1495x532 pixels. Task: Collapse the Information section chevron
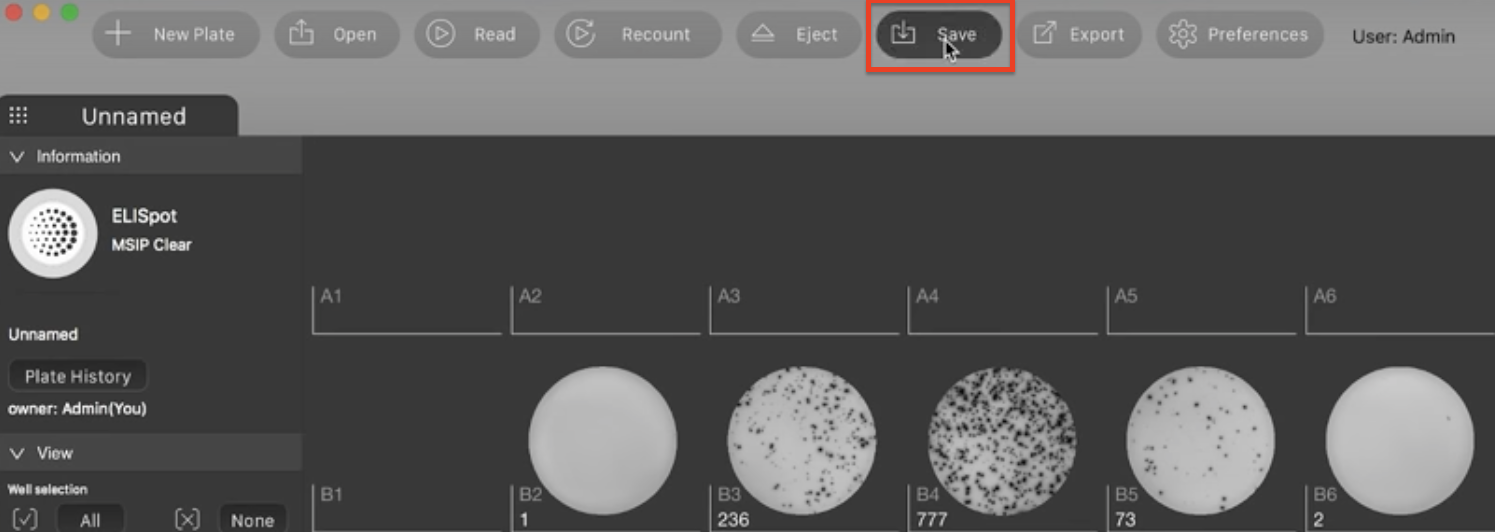point(18,156)
